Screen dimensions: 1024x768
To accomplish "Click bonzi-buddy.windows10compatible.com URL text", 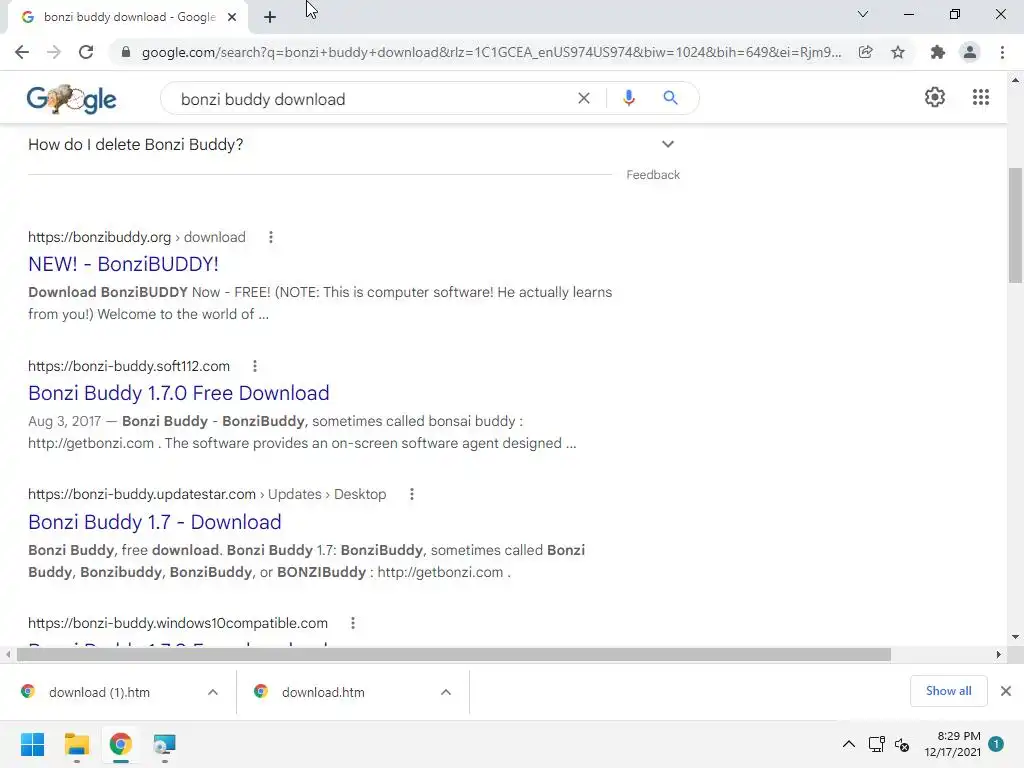I will tap(178, 623).
